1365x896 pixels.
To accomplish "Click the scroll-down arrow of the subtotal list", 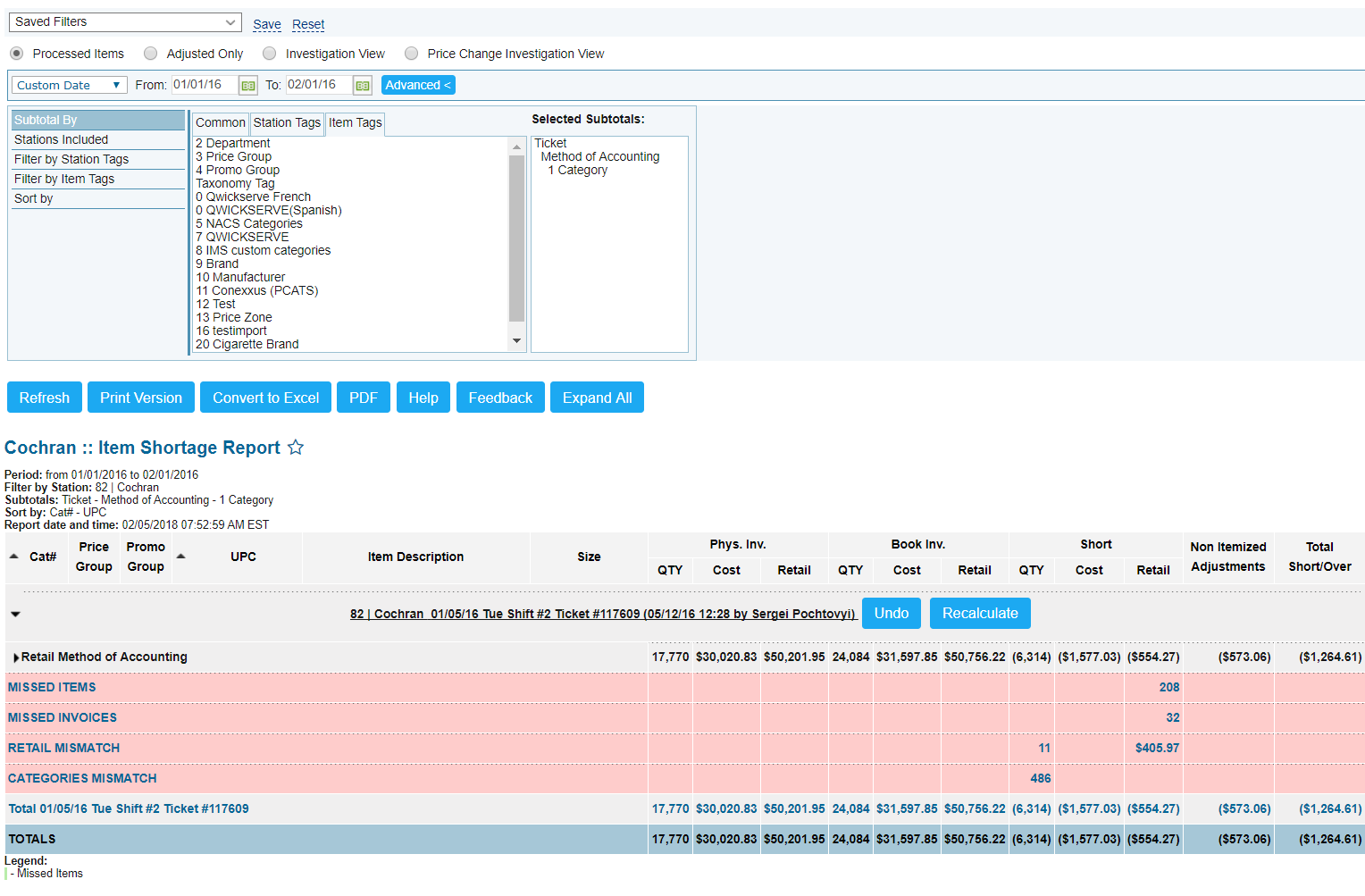I will [x=516, y=341].
